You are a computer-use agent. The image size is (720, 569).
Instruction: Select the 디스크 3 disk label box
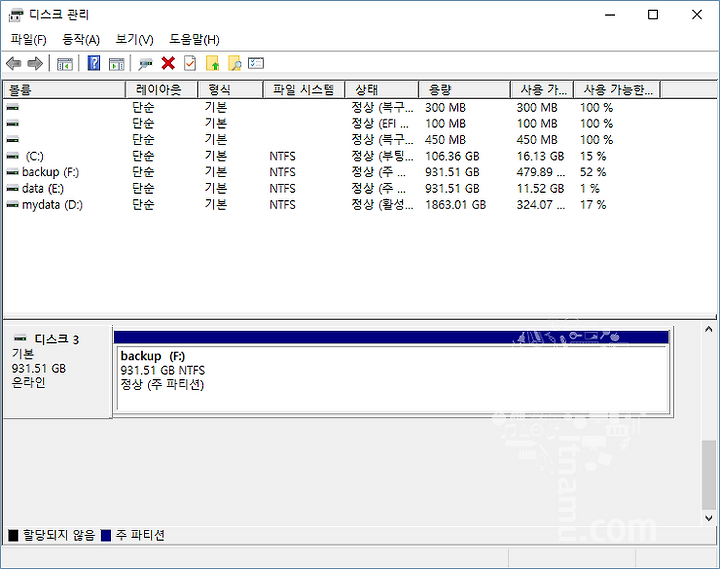tap(57, 372)
